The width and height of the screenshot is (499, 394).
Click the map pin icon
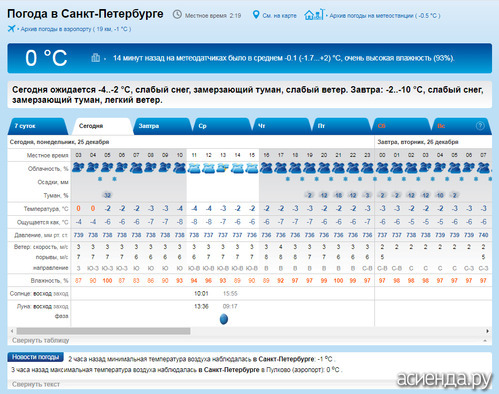point(256,15)
